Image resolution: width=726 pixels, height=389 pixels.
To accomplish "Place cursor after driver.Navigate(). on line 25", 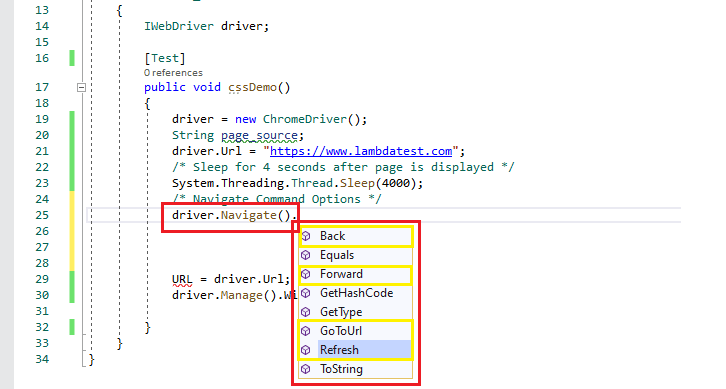I will (x=298, y=215).
